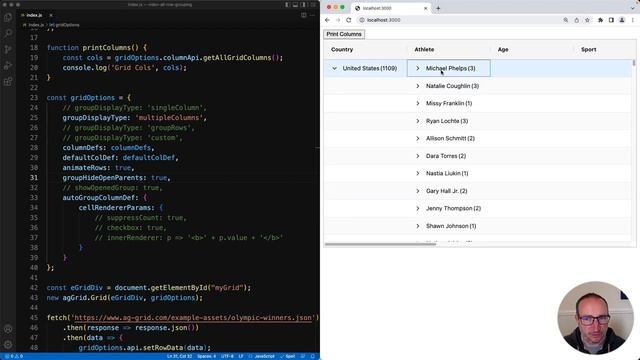Click the Print Columns button
This screenshot has height=360, width=640.
point(344,34)
